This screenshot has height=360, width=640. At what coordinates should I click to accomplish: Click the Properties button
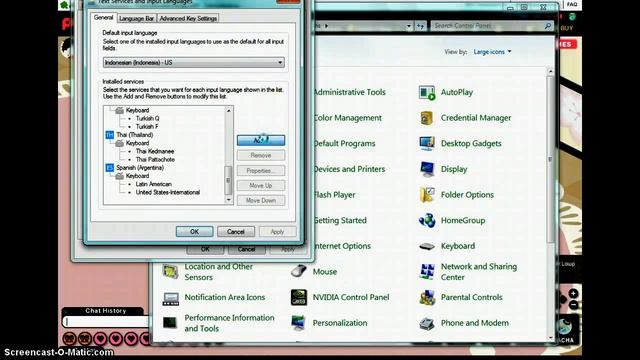click(261, 171)
